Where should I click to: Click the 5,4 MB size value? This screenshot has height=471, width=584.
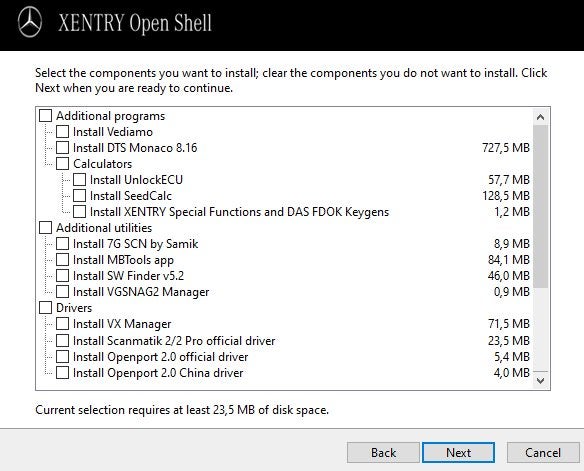512,357
